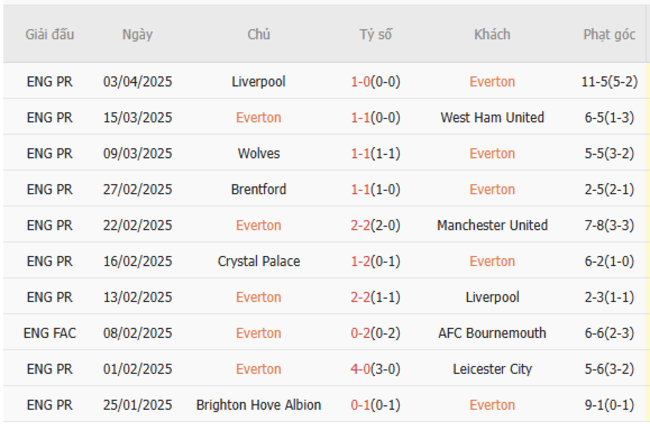Select the Crystal Palace team name

pos(258,262)
